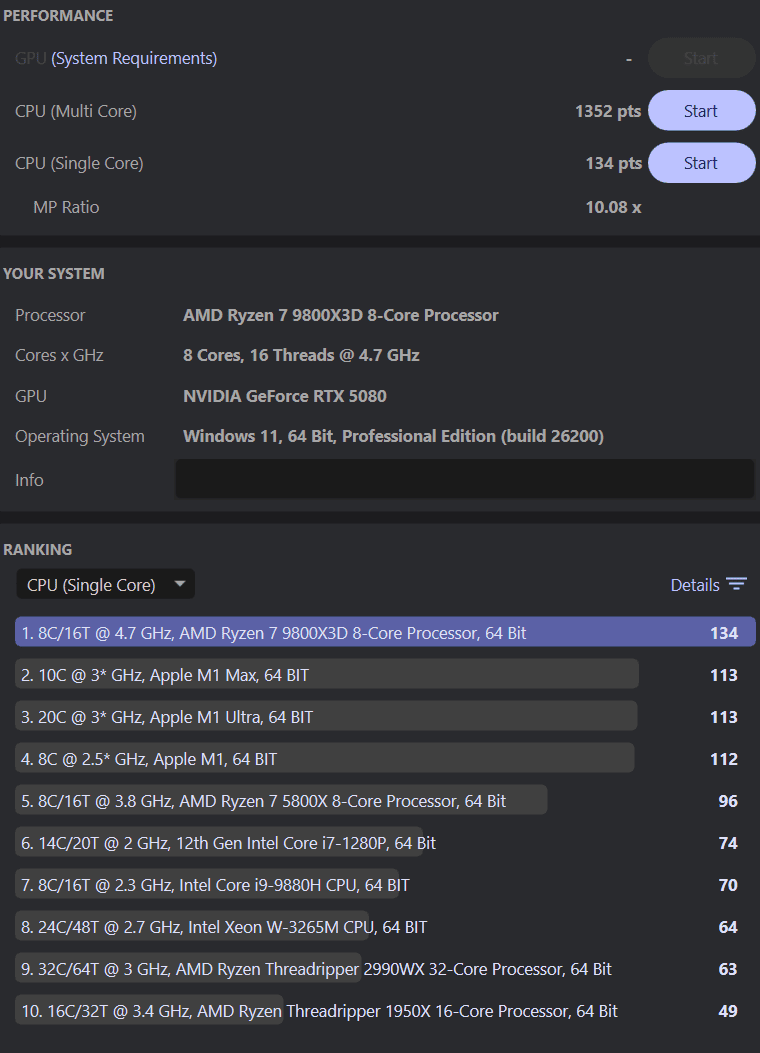Click the YOUR SYSTEM section heading
This screenshot has width=760, height=1053.
[x=54, y=273]
